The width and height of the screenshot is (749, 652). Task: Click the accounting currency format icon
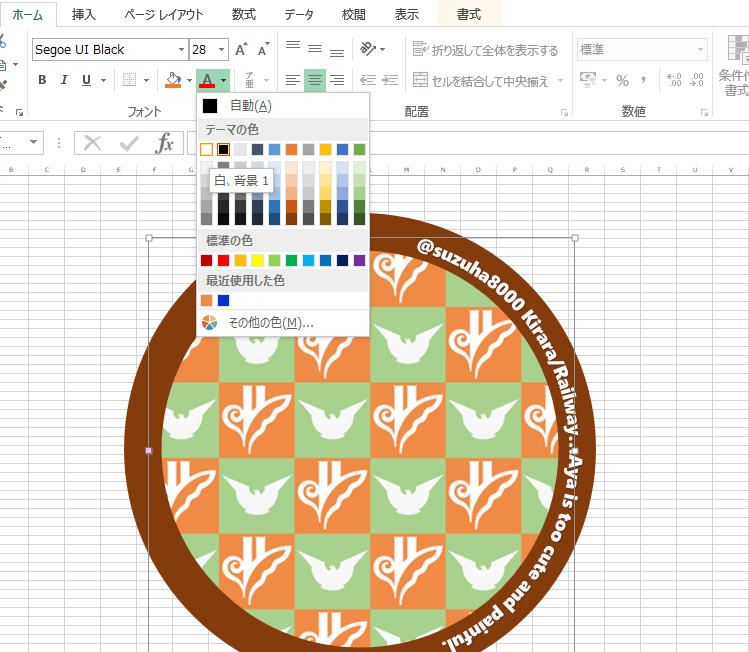[x=588, y=80]
